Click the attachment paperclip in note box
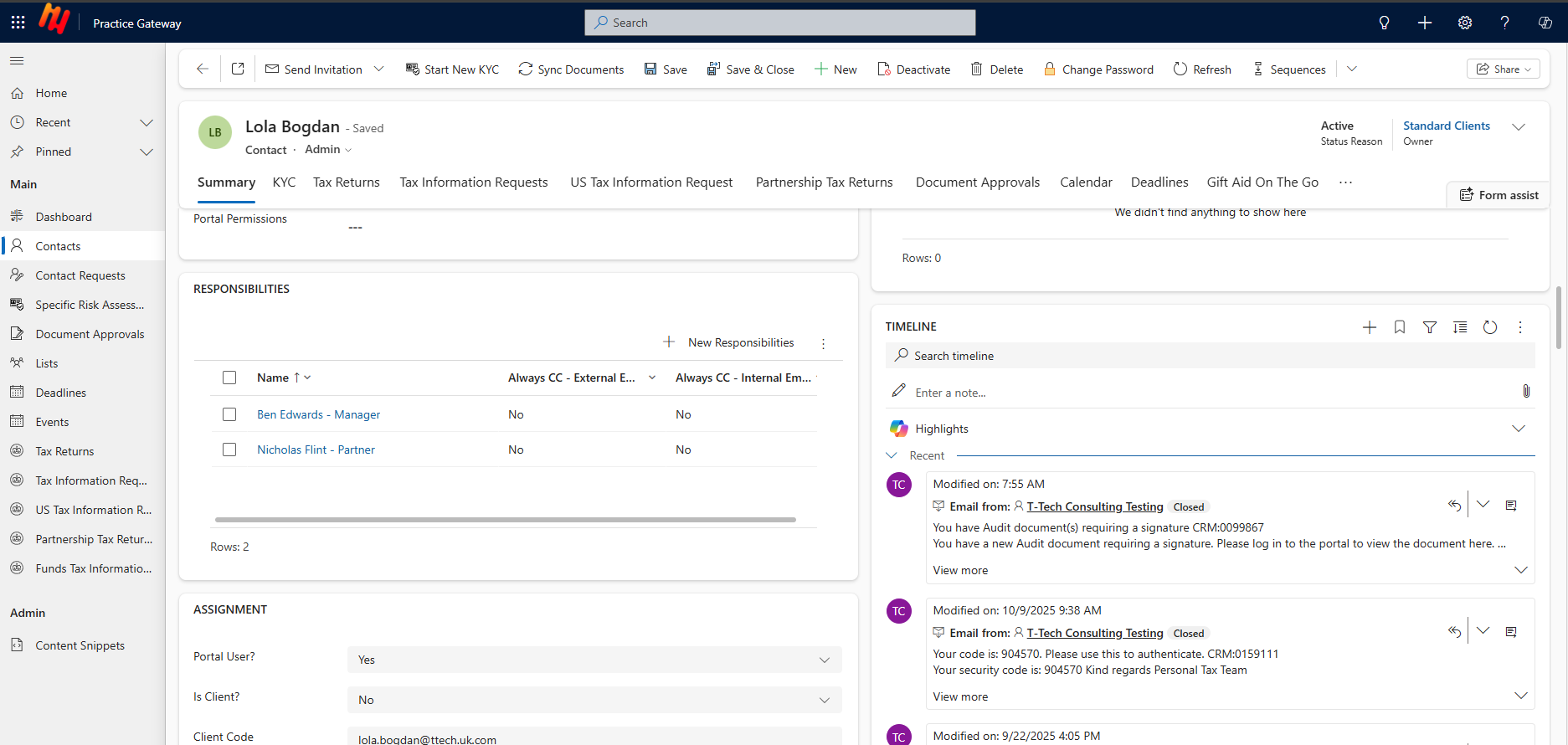The height and width of the screenshot is (745, 1568). click(x=1526, y=391)
